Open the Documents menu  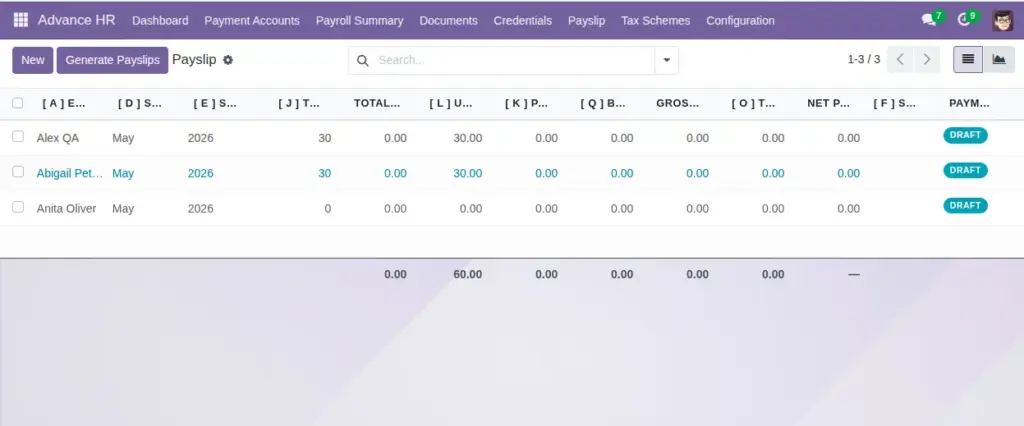448,20
